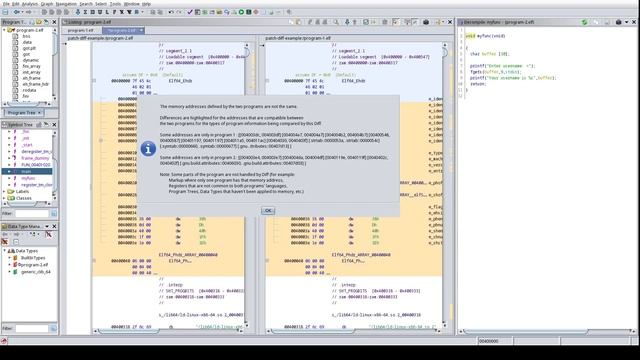Open the bookmark type dropdown arrow in toolbar

pyautogui.click(x=142, y=12)
